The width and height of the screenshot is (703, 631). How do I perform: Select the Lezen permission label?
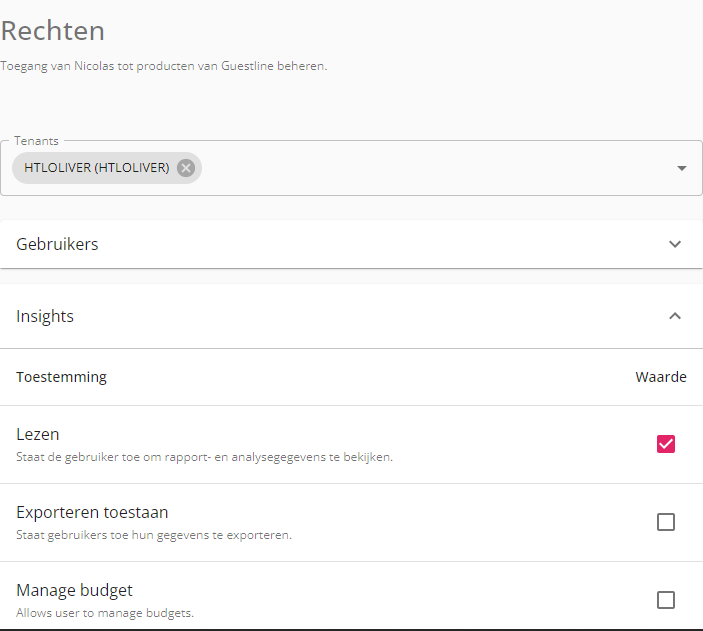tap(38, 434)
